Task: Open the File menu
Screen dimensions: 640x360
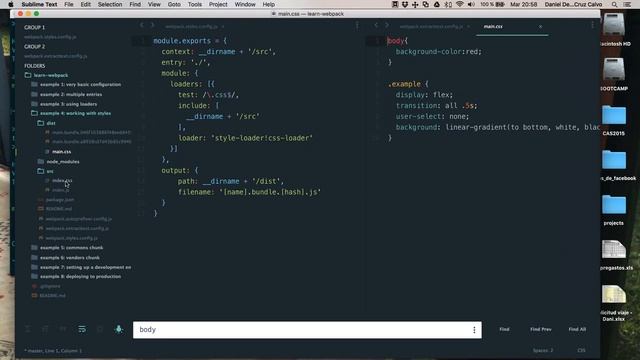Action: [x=69, y=4]
